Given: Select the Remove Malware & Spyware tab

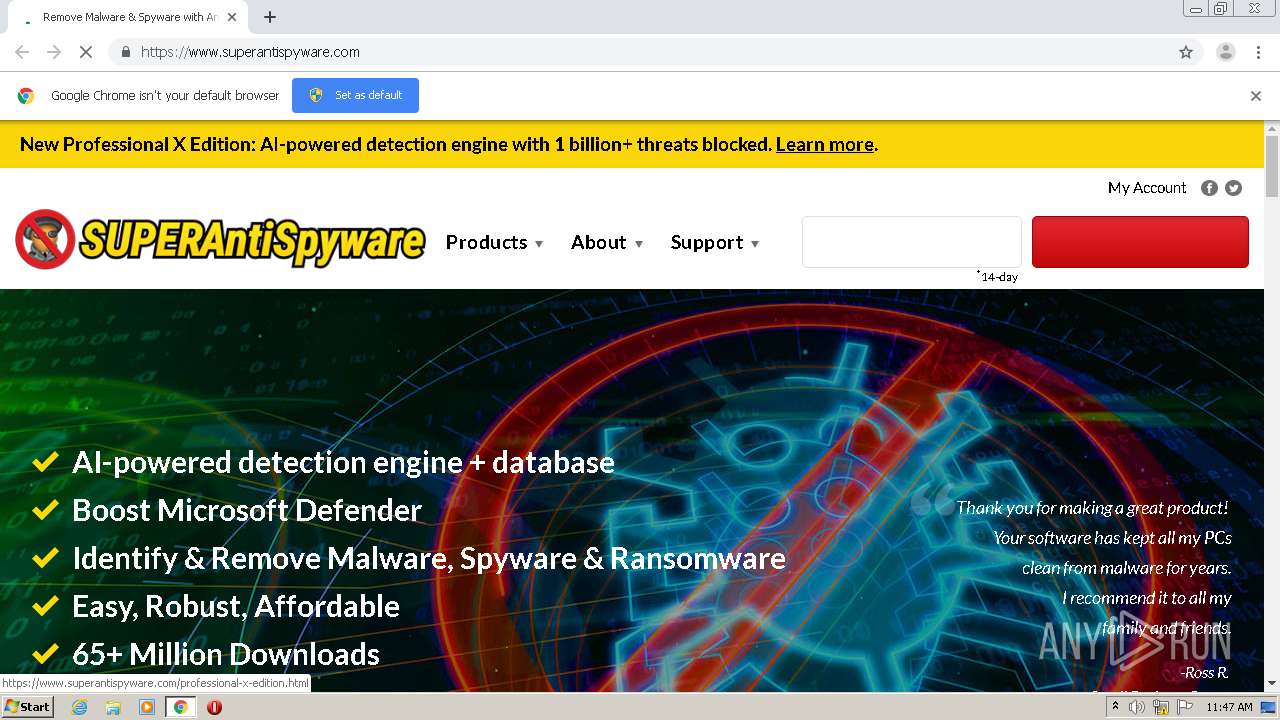Looking at the screenshot, I should [130, 17].
